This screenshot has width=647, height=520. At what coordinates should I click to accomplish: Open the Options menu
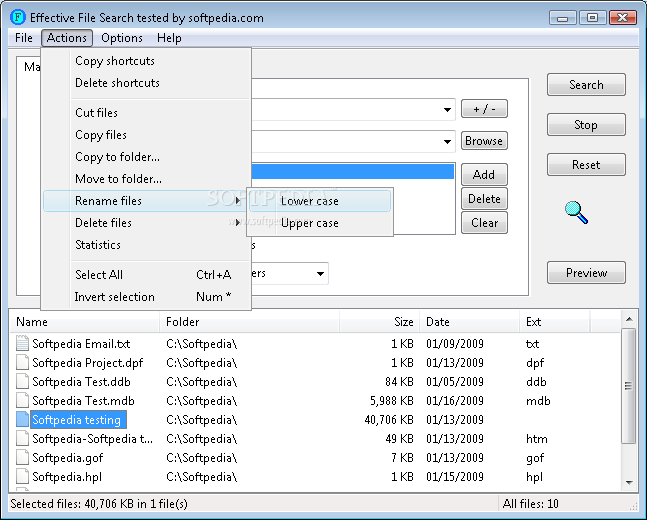122,38
